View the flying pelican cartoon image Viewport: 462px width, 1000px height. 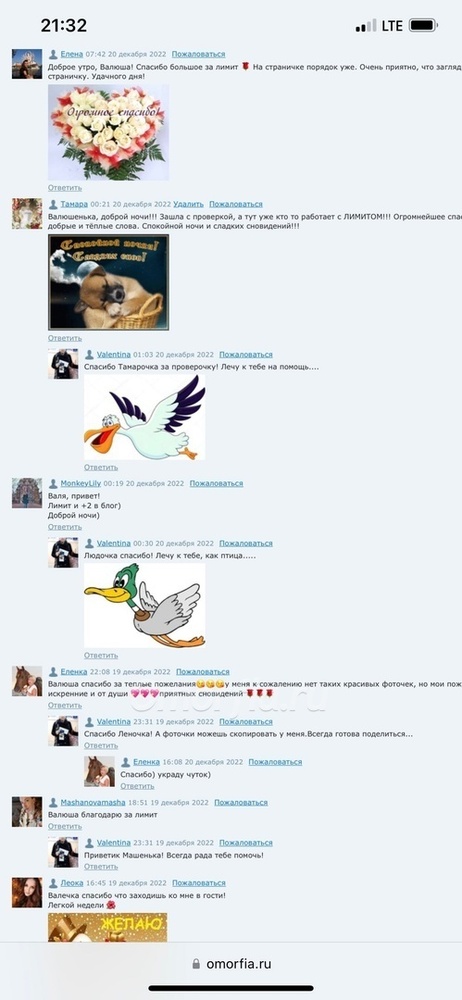pyautogui.click(x=145, y=417)
